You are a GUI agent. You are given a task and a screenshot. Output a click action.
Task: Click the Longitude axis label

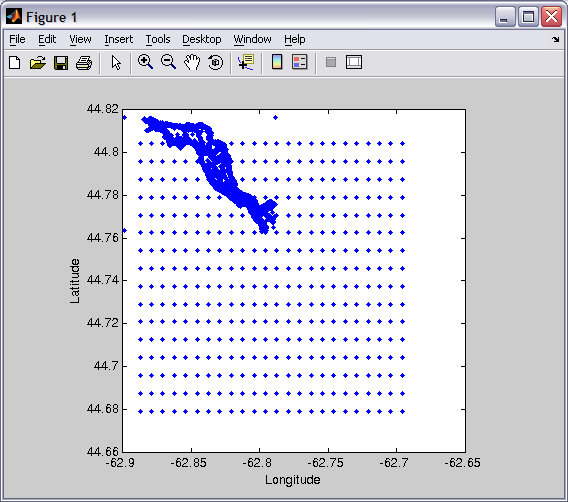point(293,480)
